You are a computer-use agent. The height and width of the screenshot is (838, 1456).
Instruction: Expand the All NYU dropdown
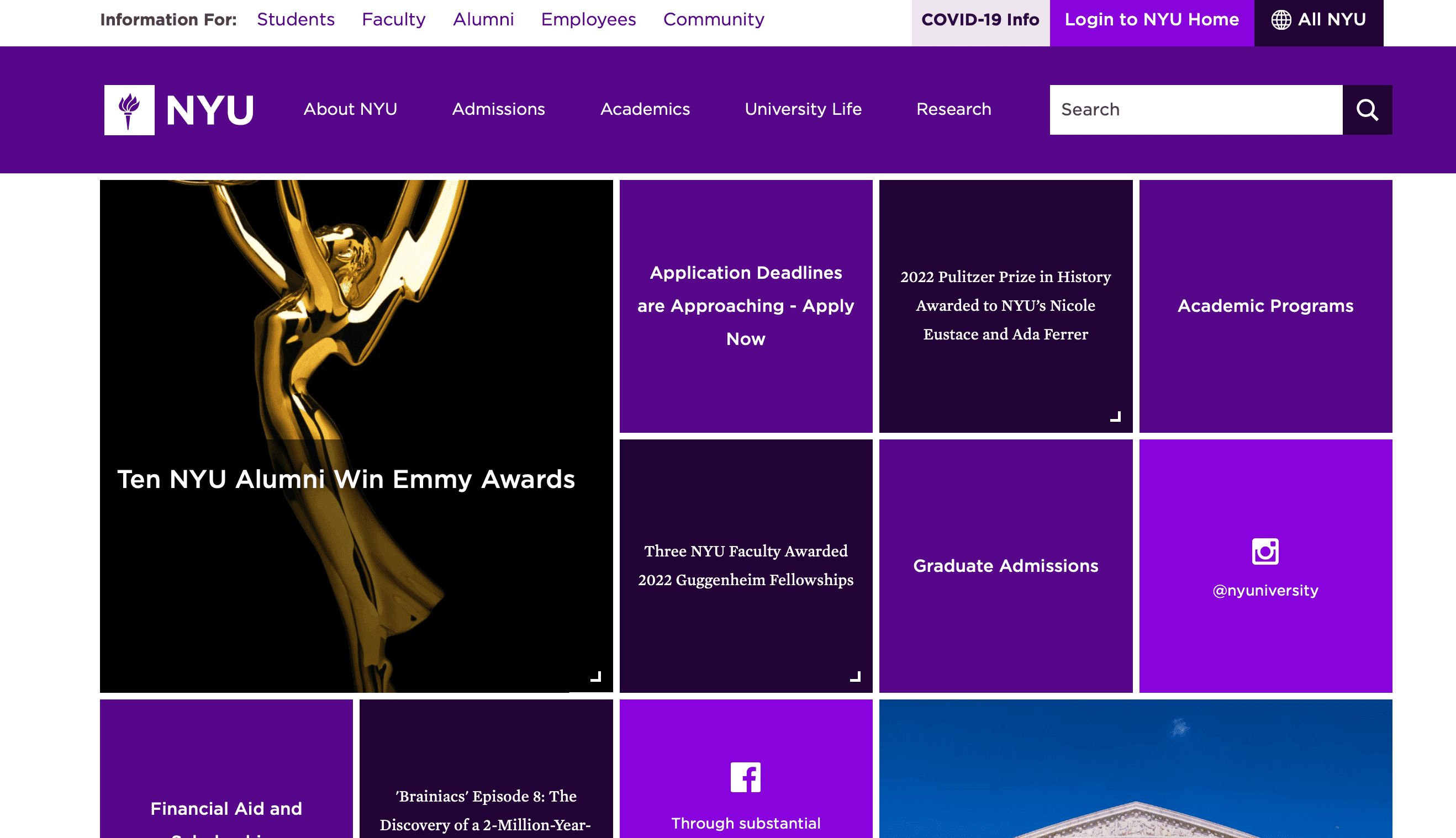pos(1318,23)
